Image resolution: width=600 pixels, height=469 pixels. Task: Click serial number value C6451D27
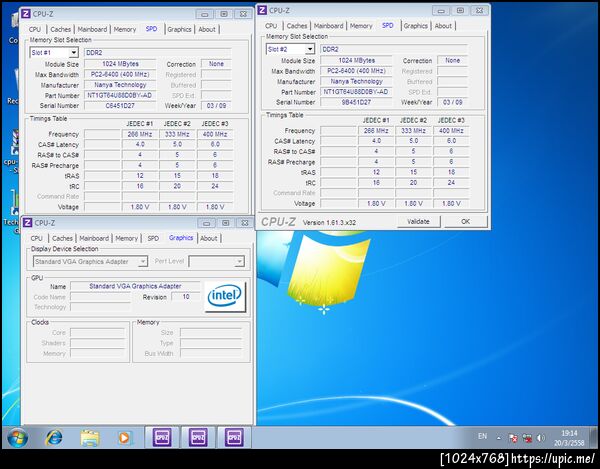click(x=120, y=106)
